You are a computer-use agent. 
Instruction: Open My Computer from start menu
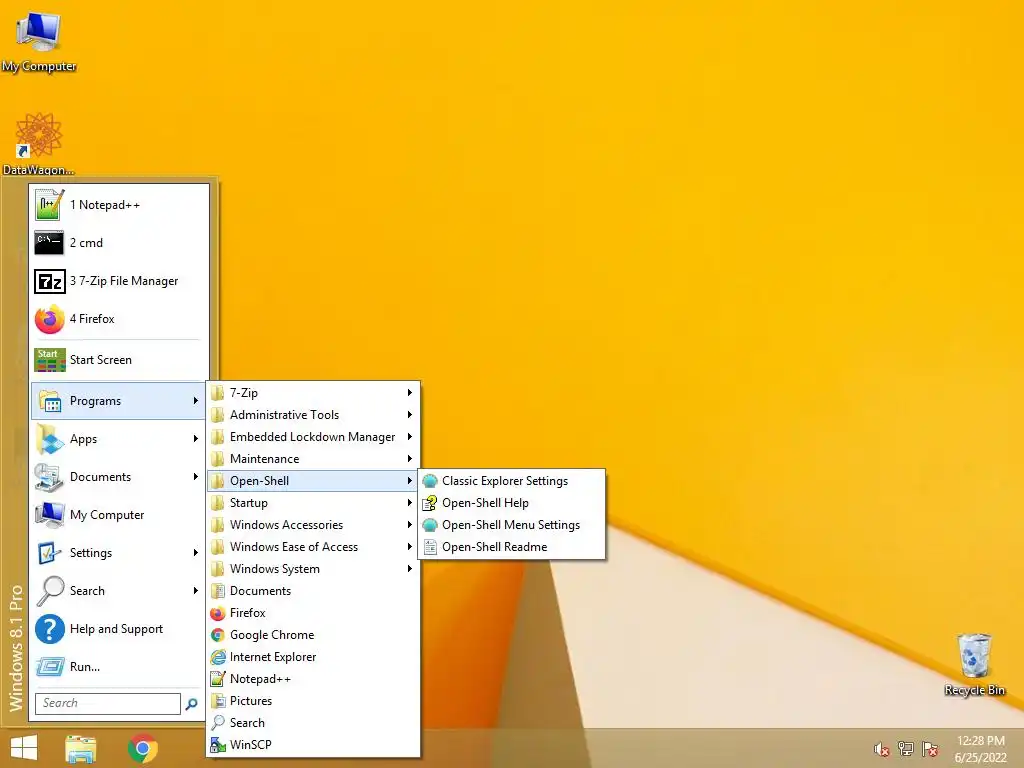(x=119, y=515)
